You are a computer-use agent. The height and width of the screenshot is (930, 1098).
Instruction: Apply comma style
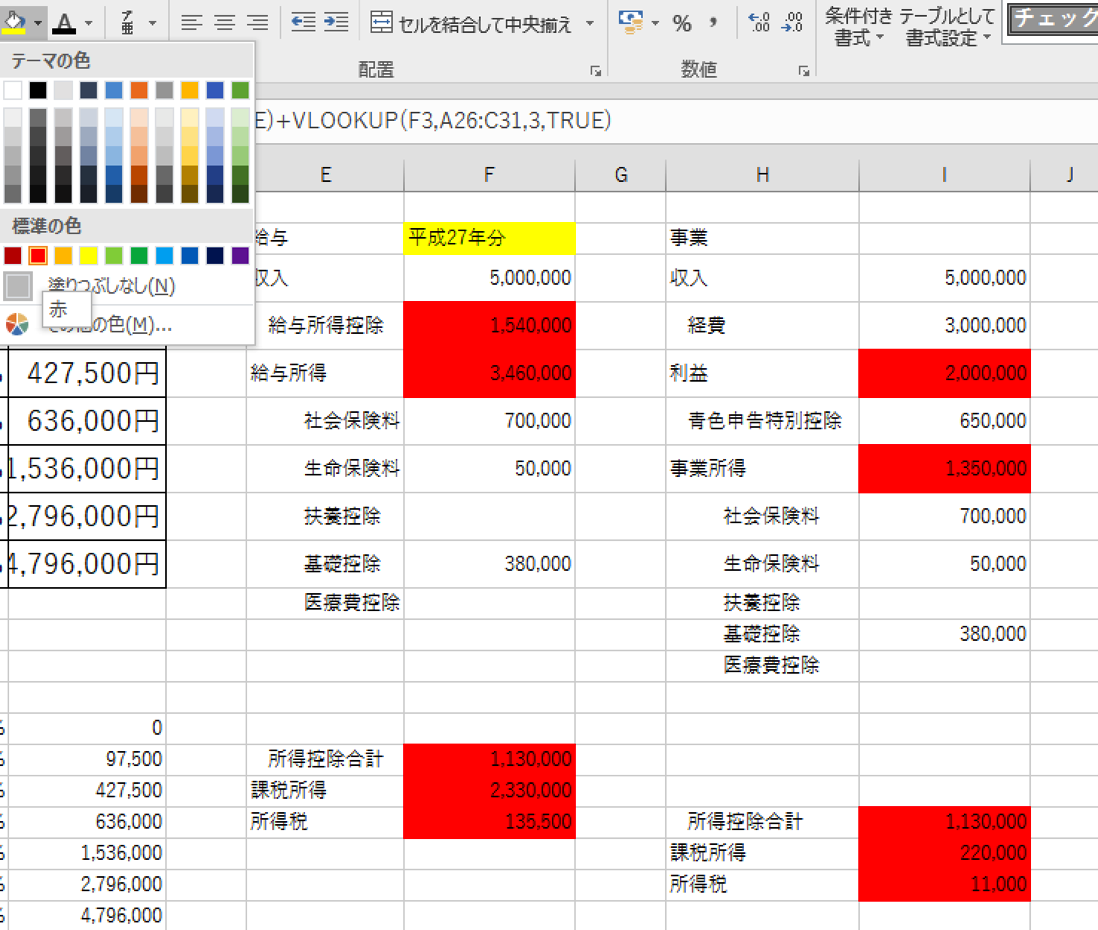(713, 23)
